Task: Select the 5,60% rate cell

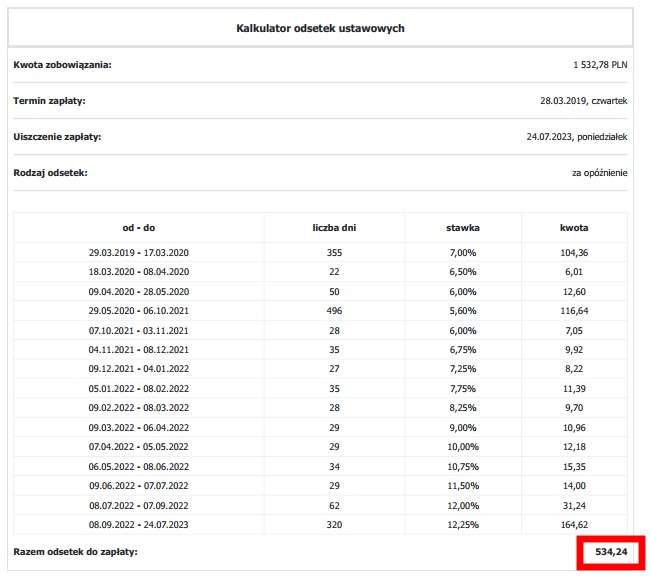Action: point(462,311)
